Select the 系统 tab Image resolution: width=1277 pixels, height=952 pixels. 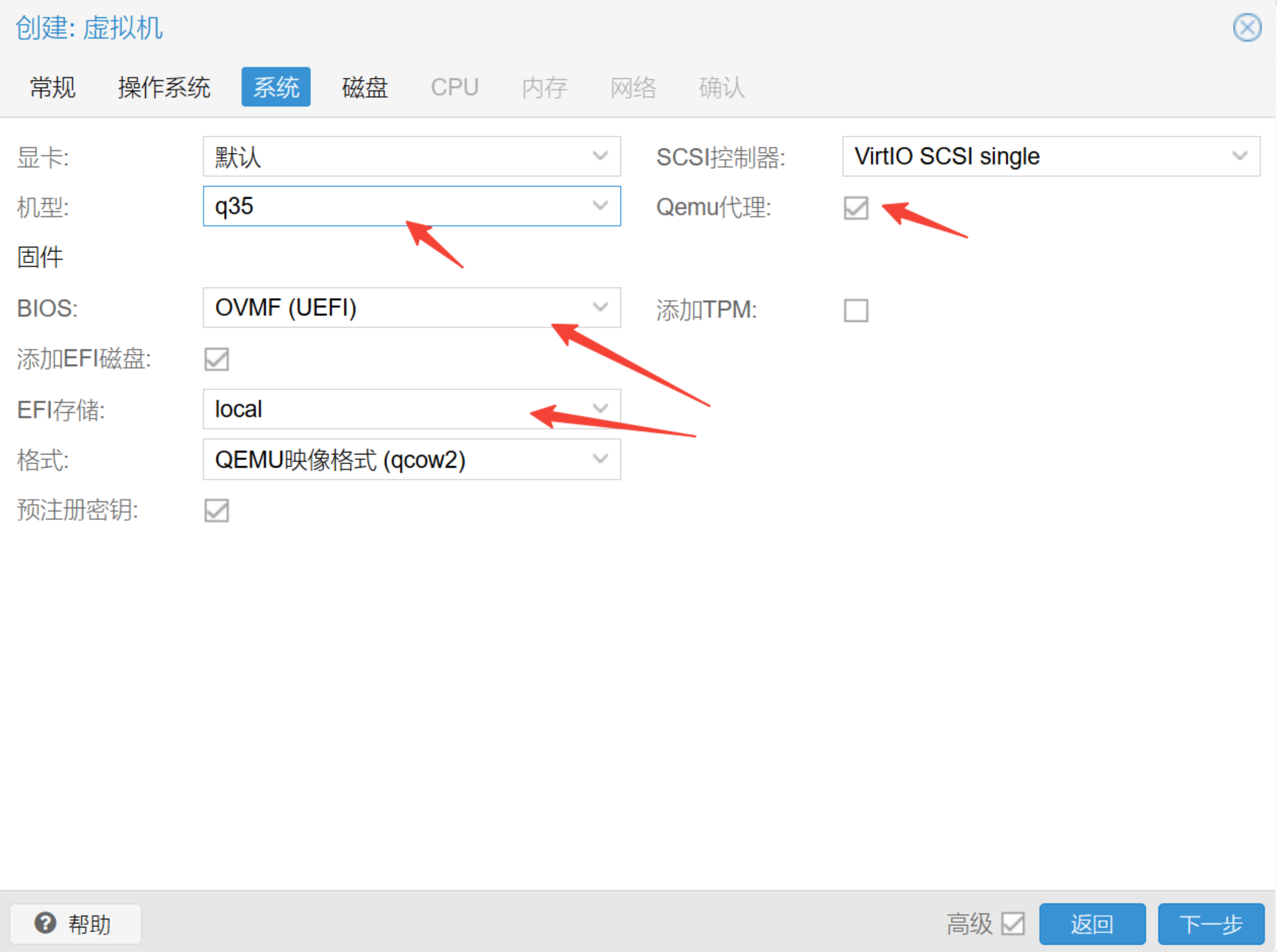coord(276,87)
